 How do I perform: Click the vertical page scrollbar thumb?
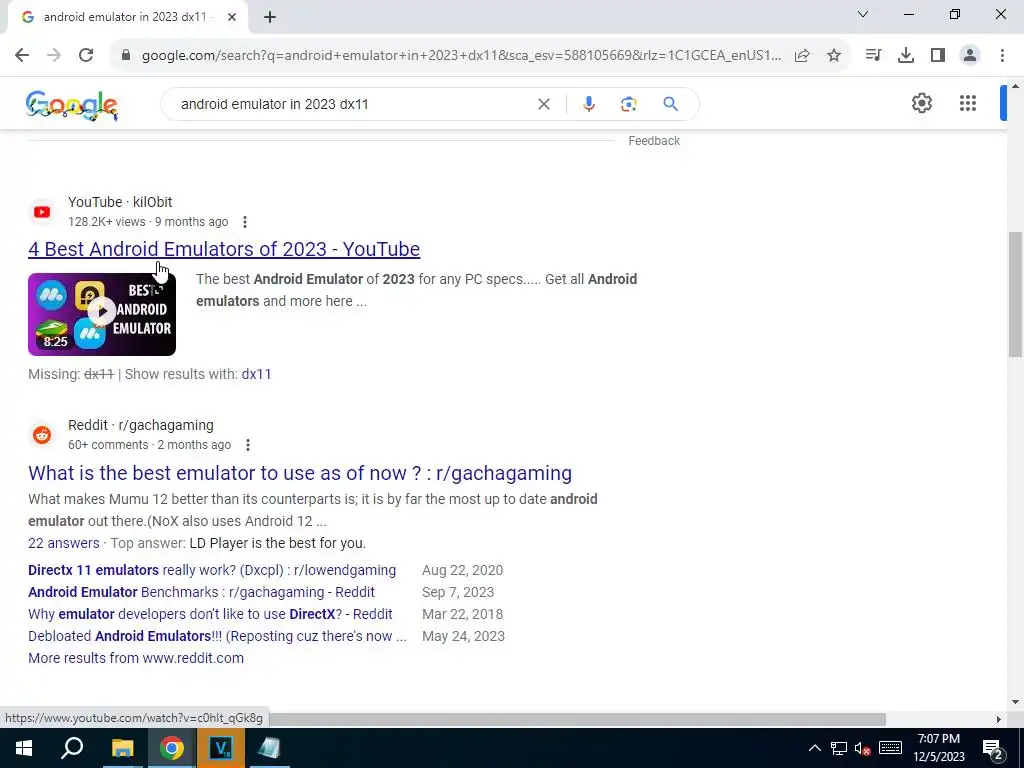tap(1016, 294)
